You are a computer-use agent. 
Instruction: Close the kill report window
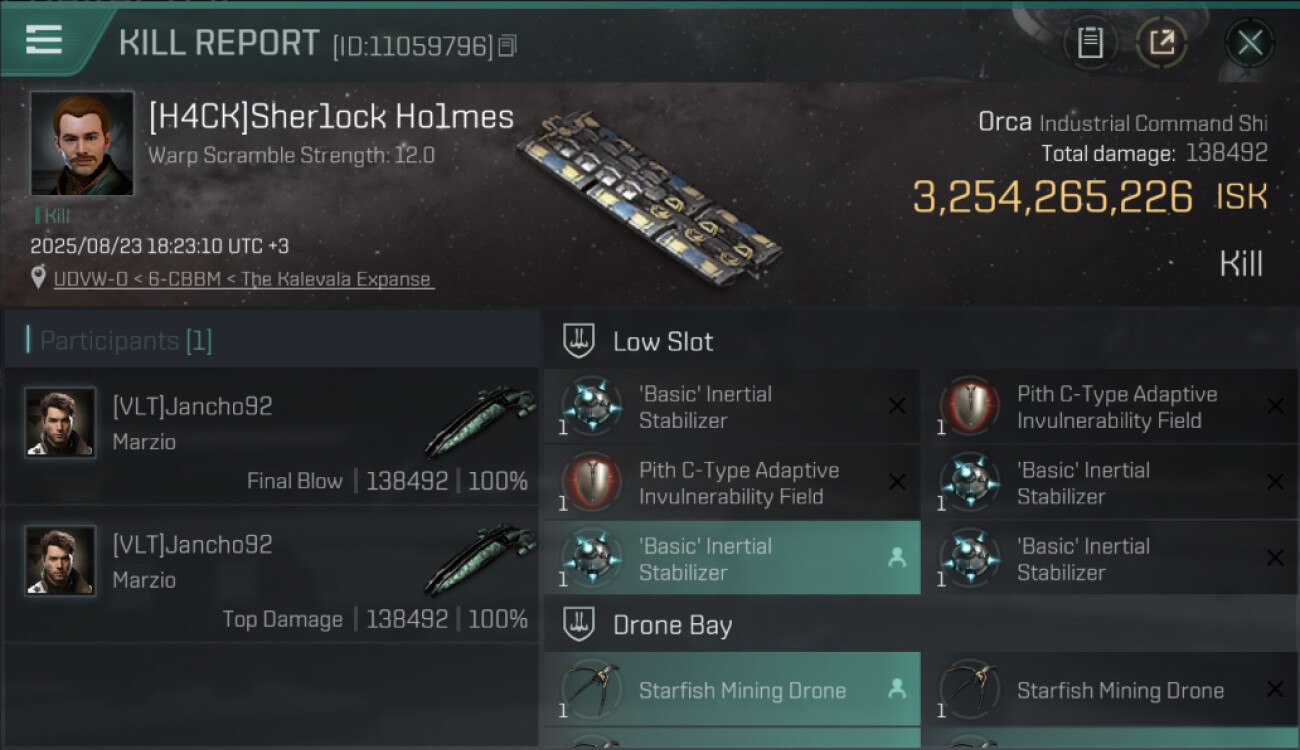1249,42
